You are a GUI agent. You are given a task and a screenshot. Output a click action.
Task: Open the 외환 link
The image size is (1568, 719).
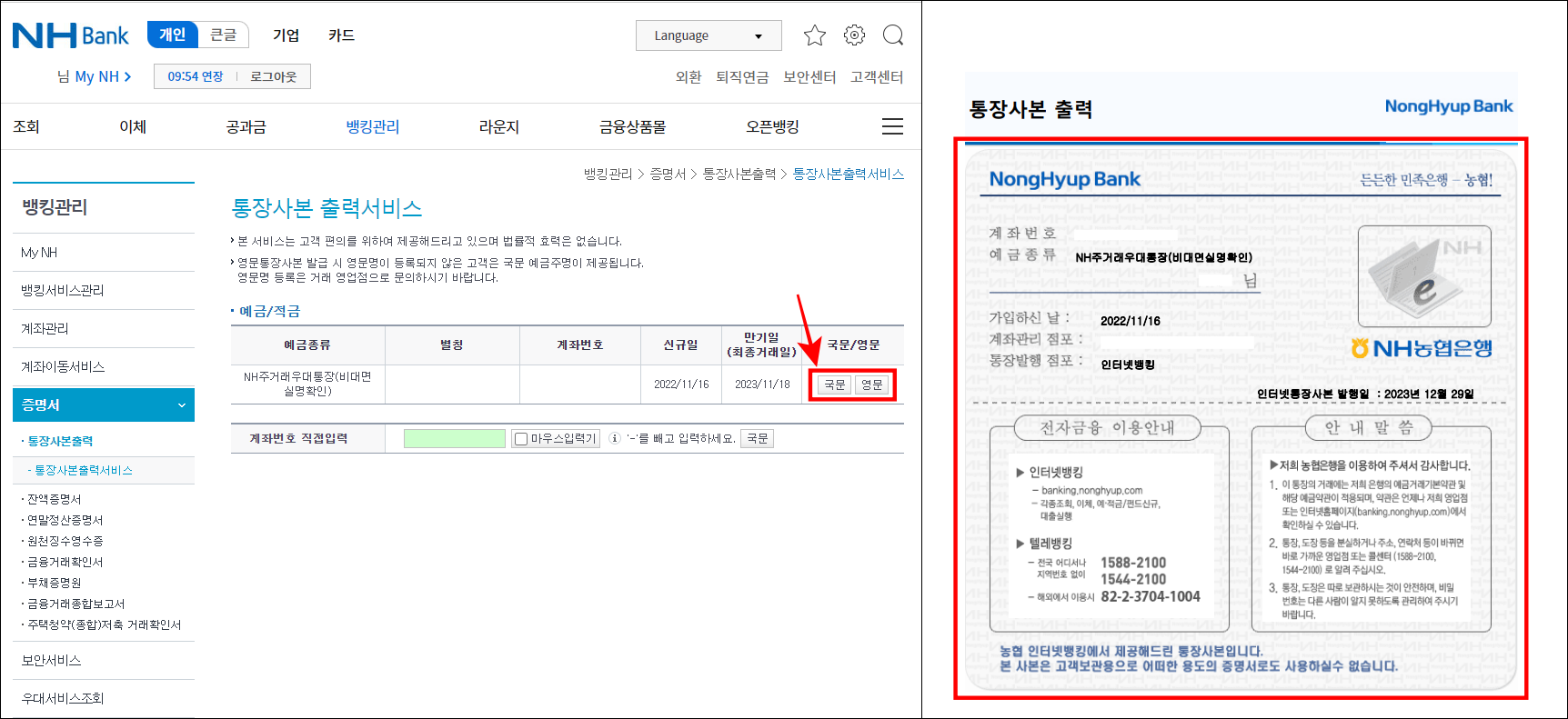point(689,76)
